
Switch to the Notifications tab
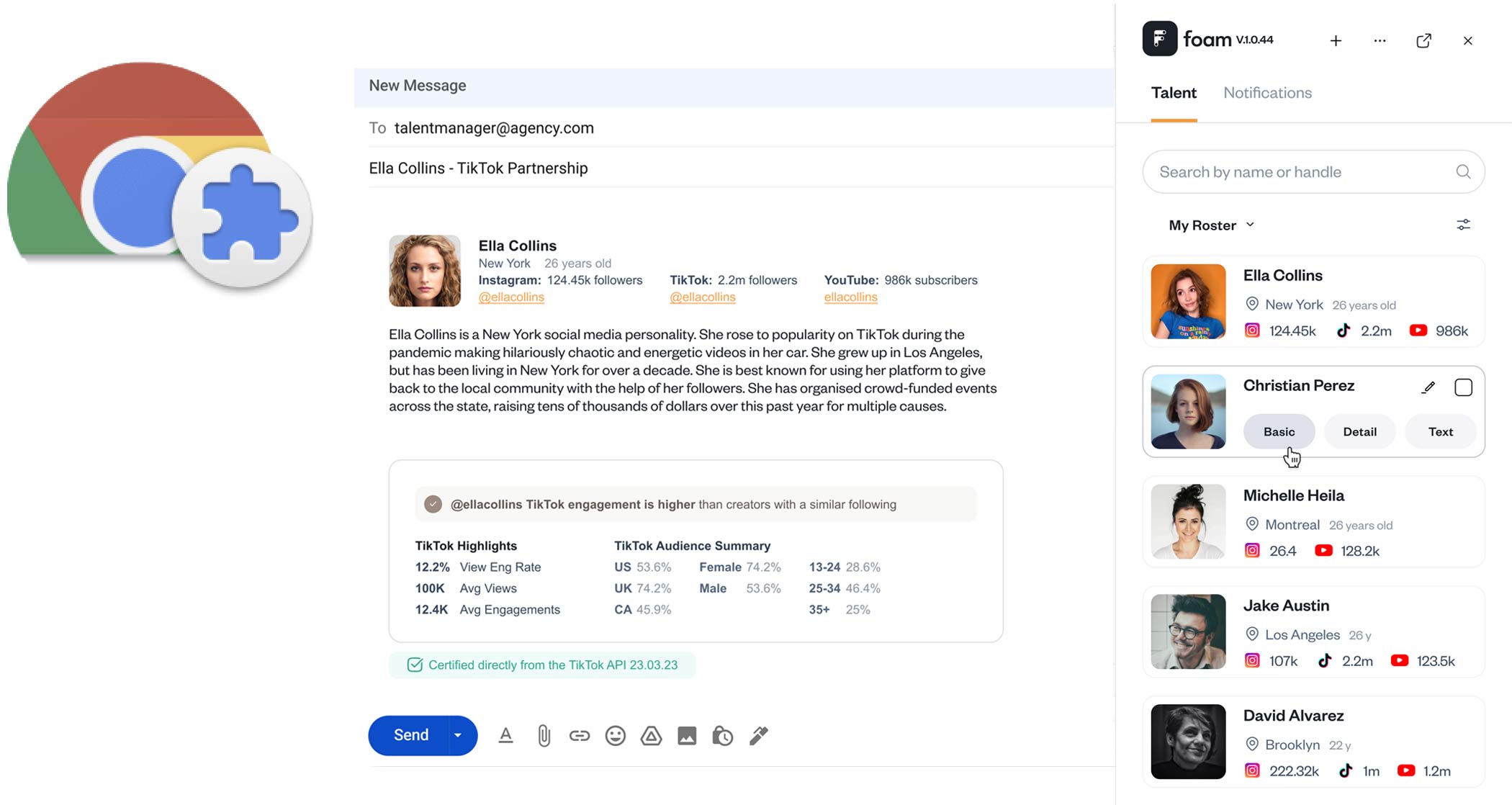coord(1267,93)
